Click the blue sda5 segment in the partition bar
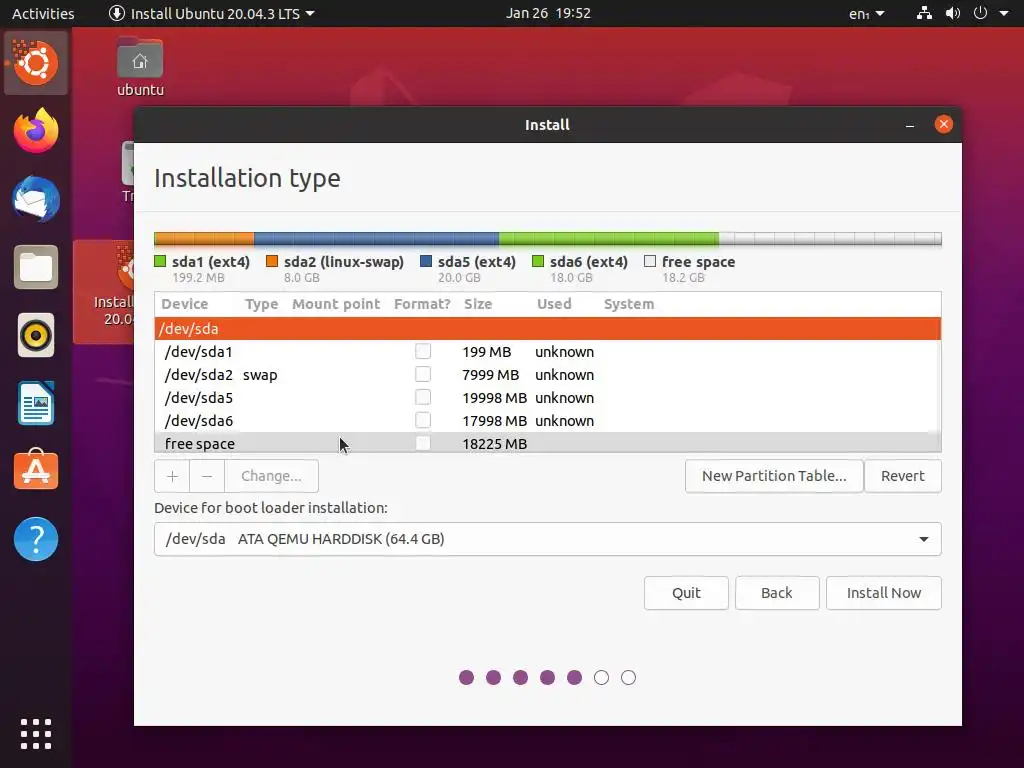Viewport: 1024px width, 768px height. coord(376,238)
